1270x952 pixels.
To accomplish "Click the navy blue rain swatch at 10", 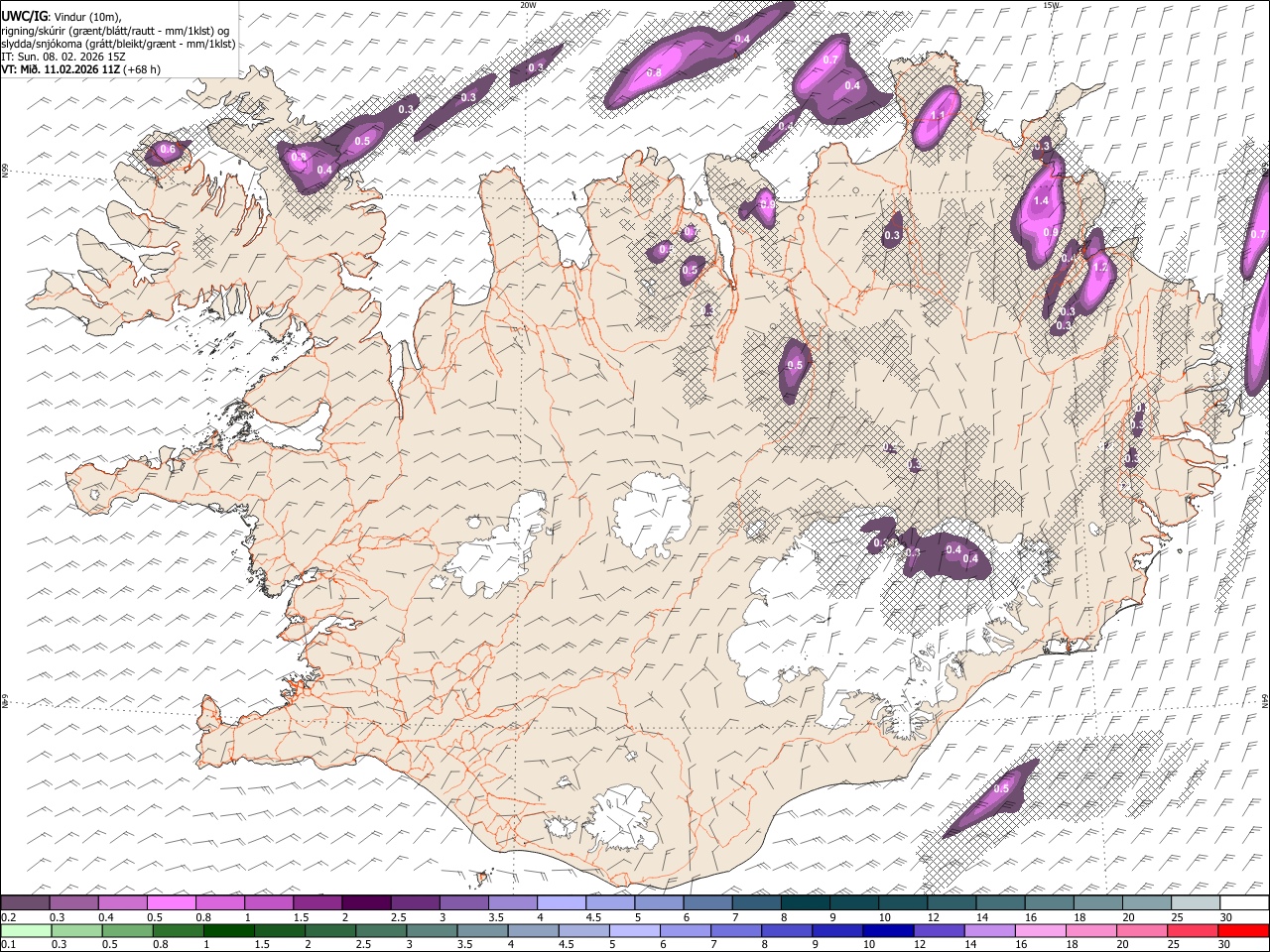I will (x=888, y=930).
